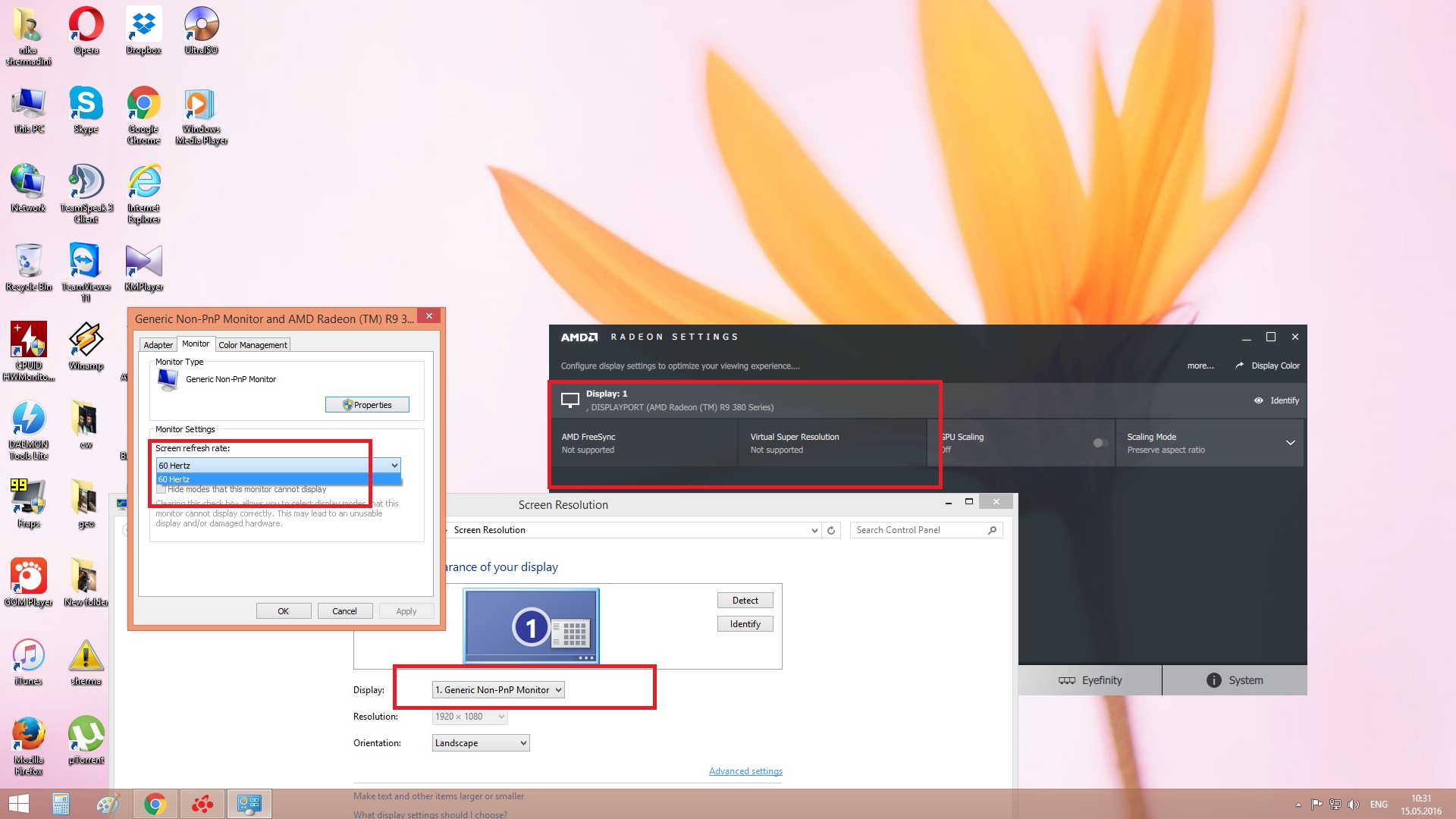Open the Winamp desktop shortcut
The height and width of the screenshot is (819, 1456).
pos(86,340)
